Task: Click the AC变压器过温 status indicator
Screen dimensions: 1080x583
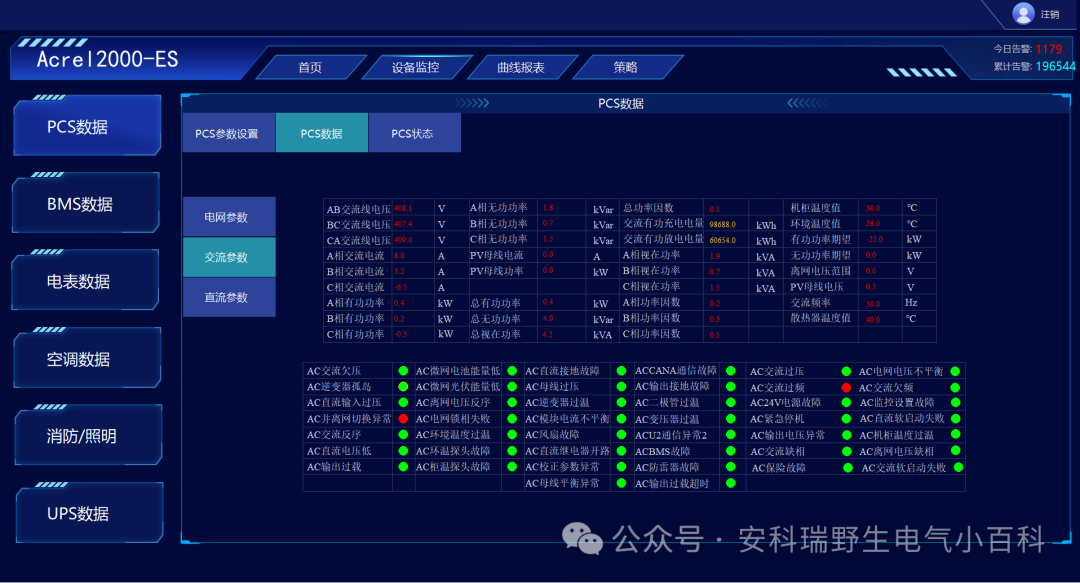Action: pos(731,418)
